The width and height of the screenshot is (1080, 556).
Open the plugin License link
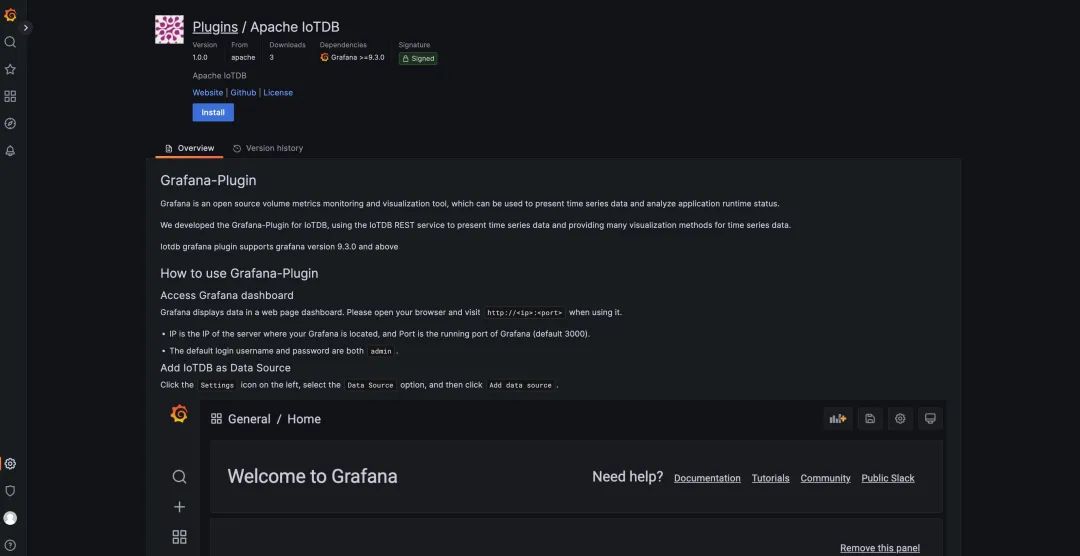coord(278,92)
